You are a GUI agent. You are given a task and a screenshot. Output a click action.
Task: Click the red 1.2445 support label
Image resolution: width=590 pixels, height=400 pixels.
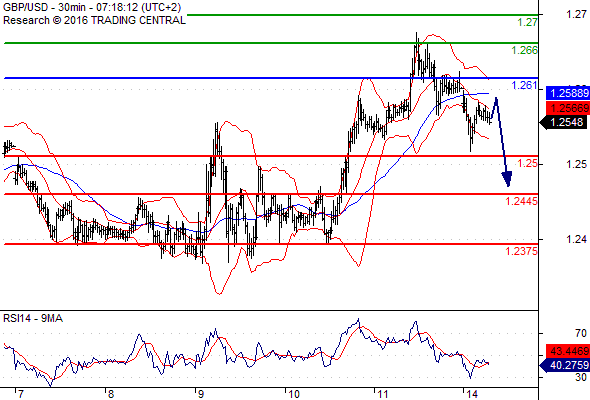[522, 201]
